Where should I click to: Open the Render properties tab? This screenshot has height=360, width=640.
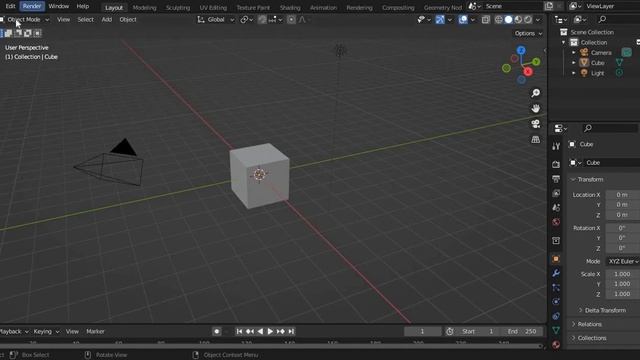tap(556, 164)
